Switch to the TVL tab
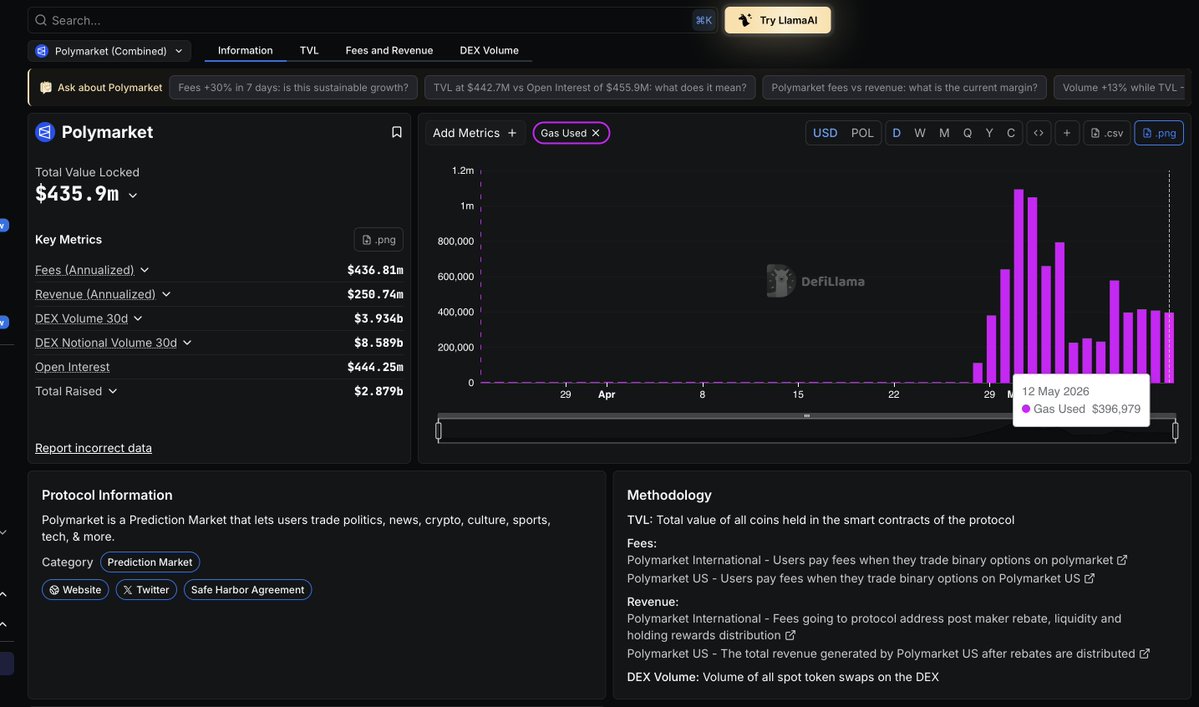 point(309,50)
